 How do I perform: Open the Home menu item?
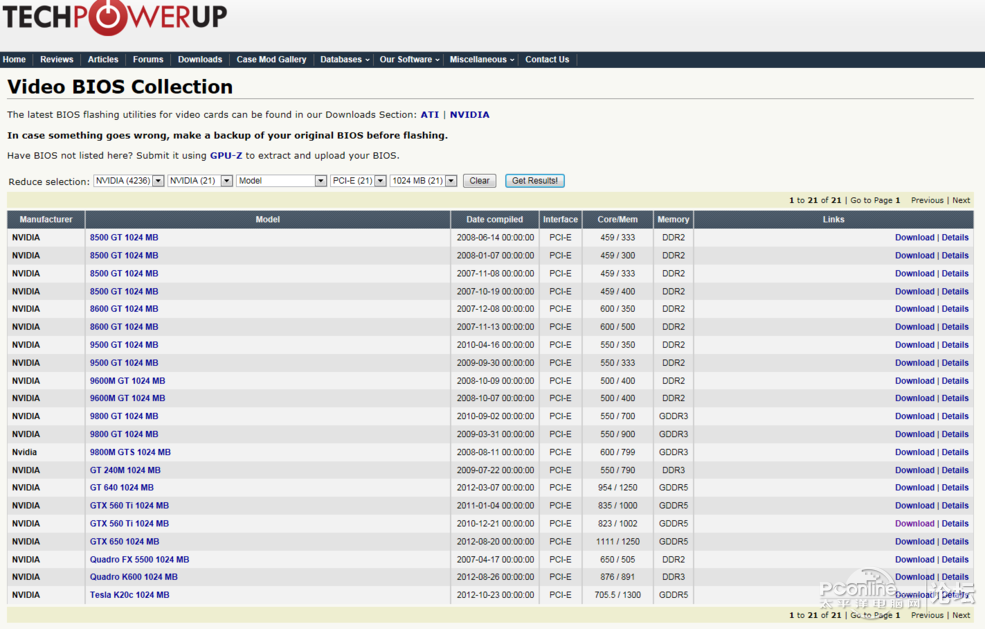point(14,60)
